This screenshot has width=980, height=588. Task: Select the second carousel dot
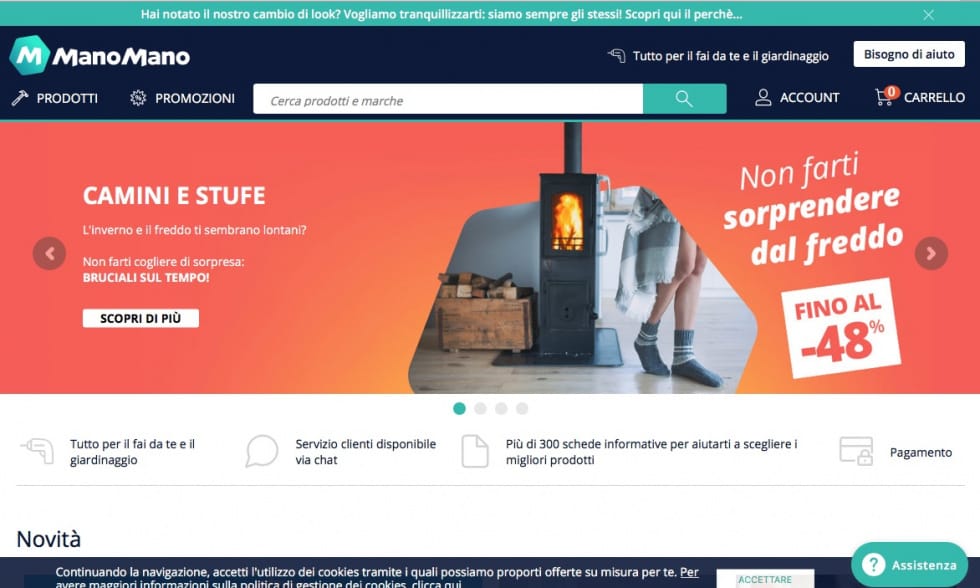[480, 409]
